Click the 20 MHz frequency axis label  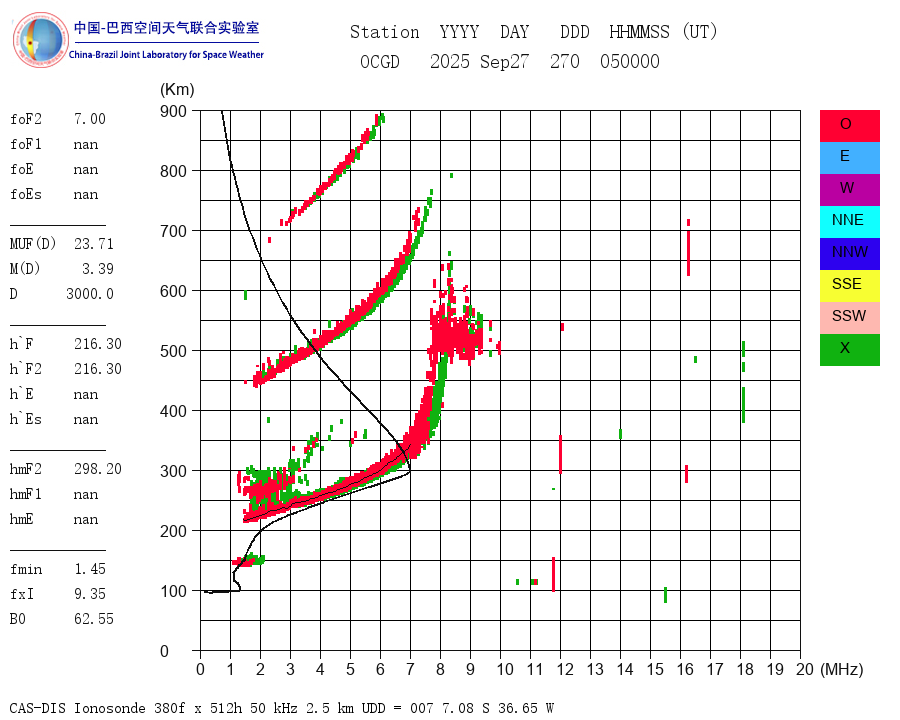tap(805, 669)
